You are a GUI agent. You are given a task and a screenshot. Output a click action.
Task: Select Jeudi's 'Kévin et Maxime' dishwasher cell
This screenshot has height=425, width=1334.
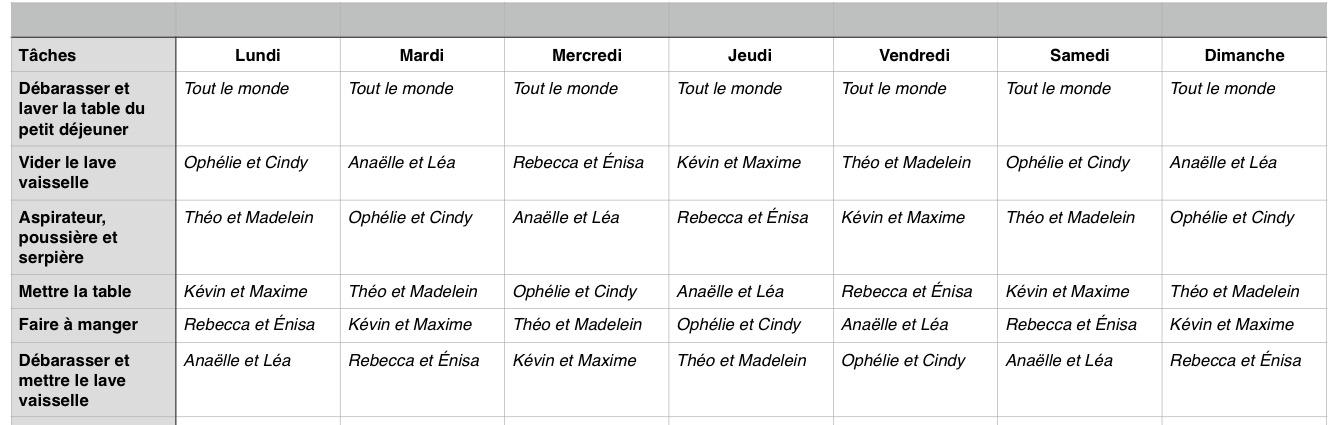pyautogui.click(x=751, y=173)
